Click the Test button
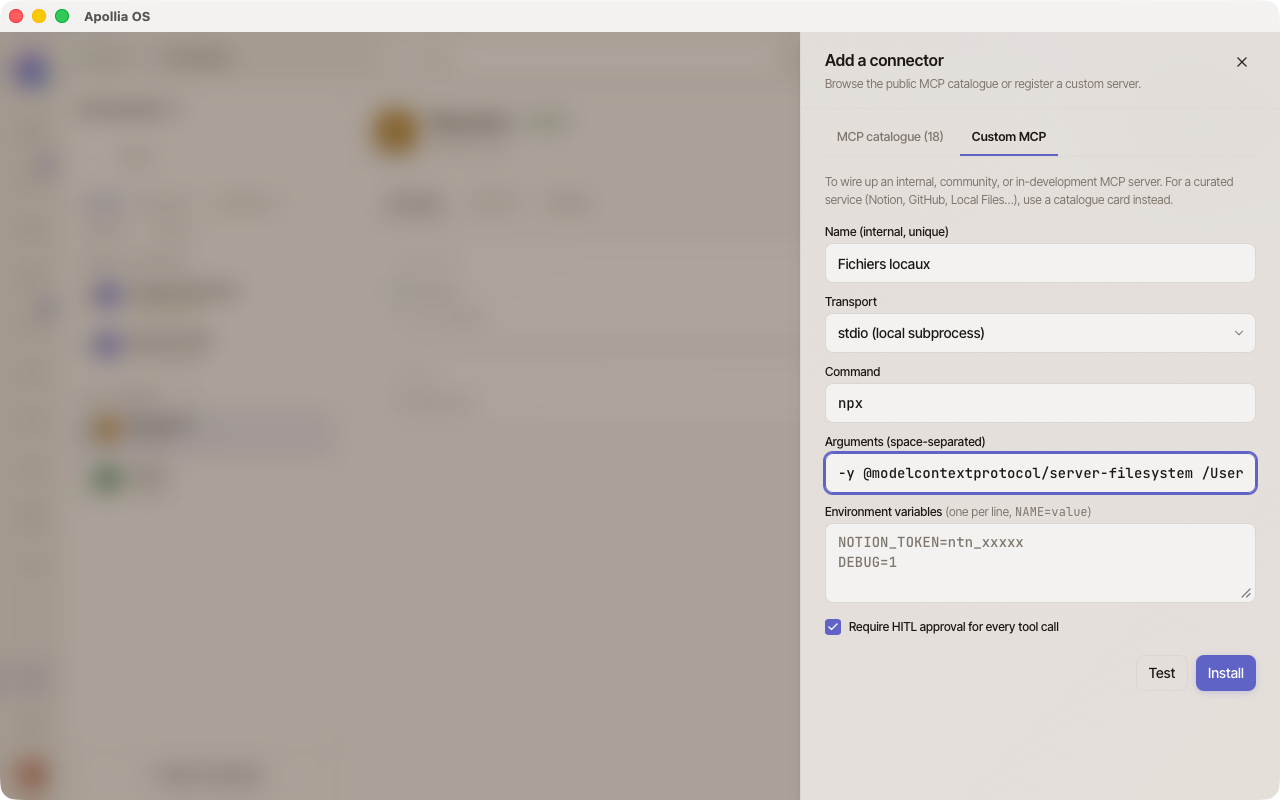 1162,673
